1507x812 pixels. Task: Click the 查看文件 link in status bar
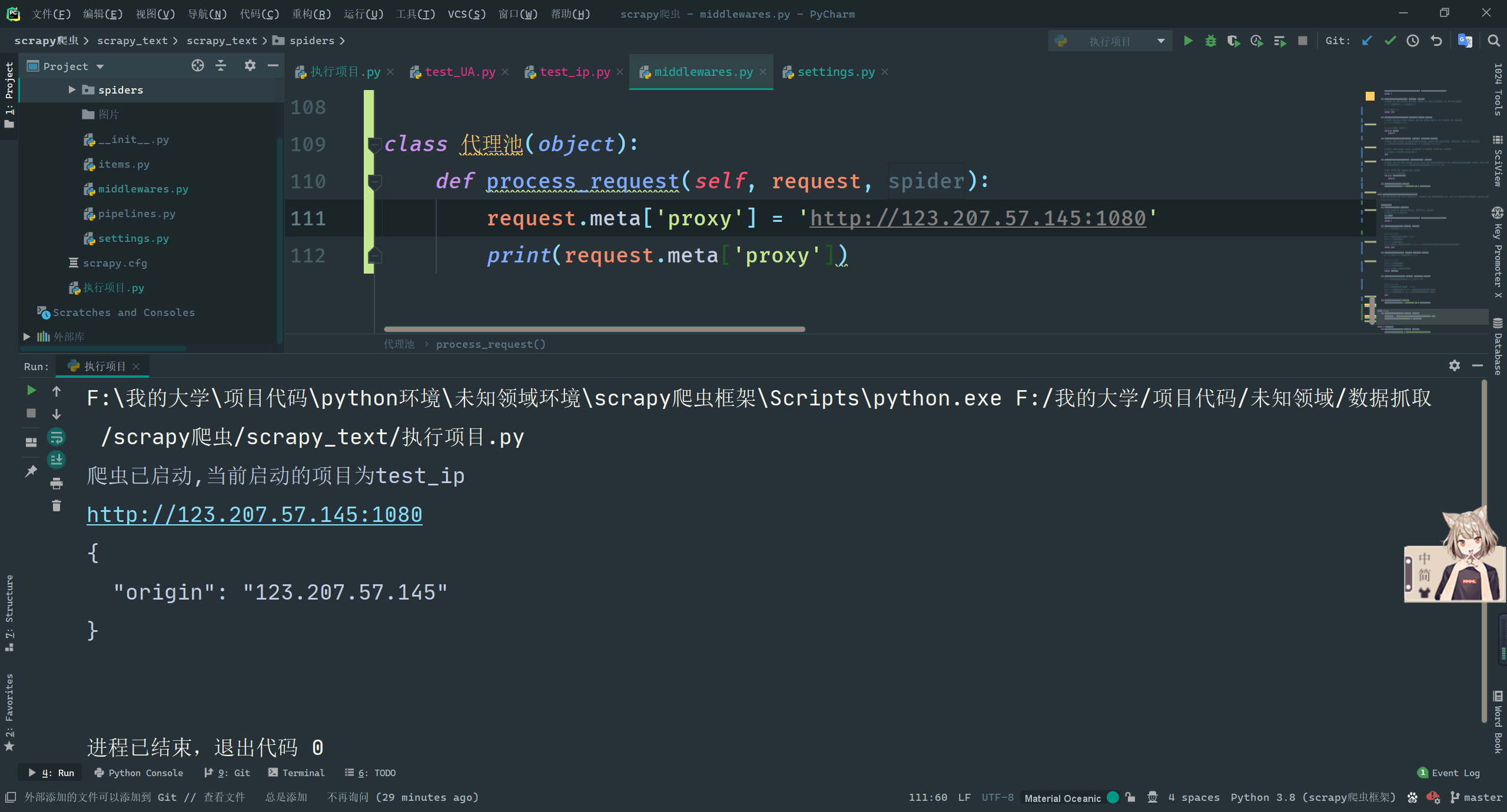224,797
